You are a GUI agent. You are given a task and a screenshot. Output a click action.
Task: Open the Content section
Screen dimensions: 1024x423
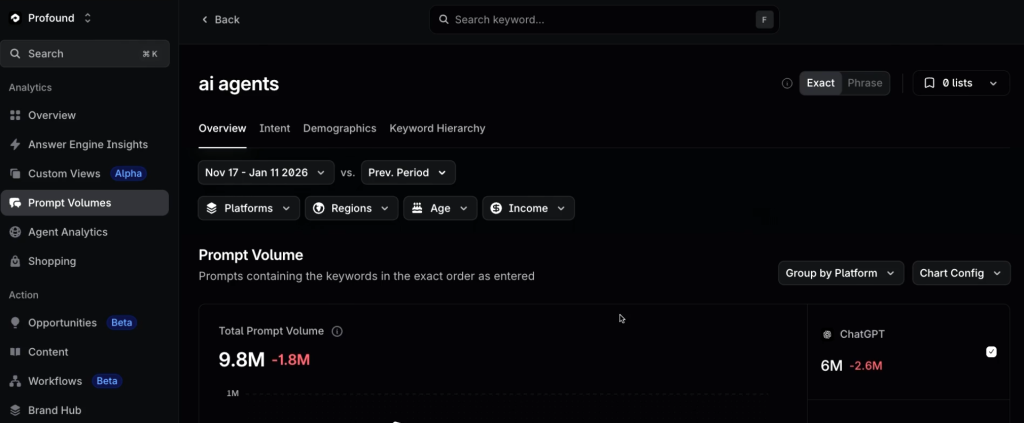pyautogui.click(x=85, y=352)
